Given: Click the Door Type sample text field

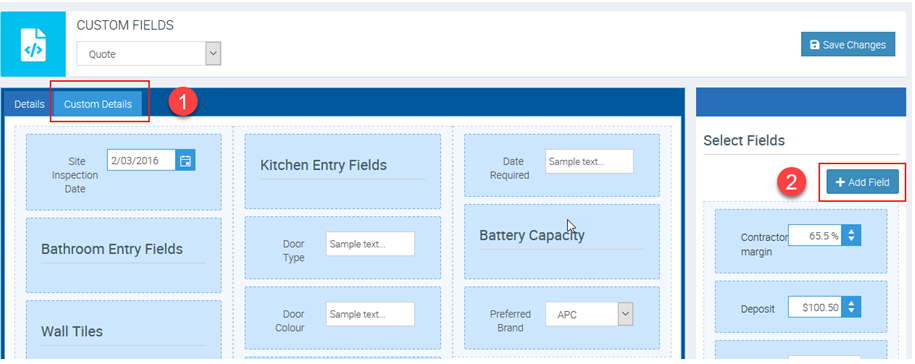Looking at the screenshot, I should click(x=371, y=244).
